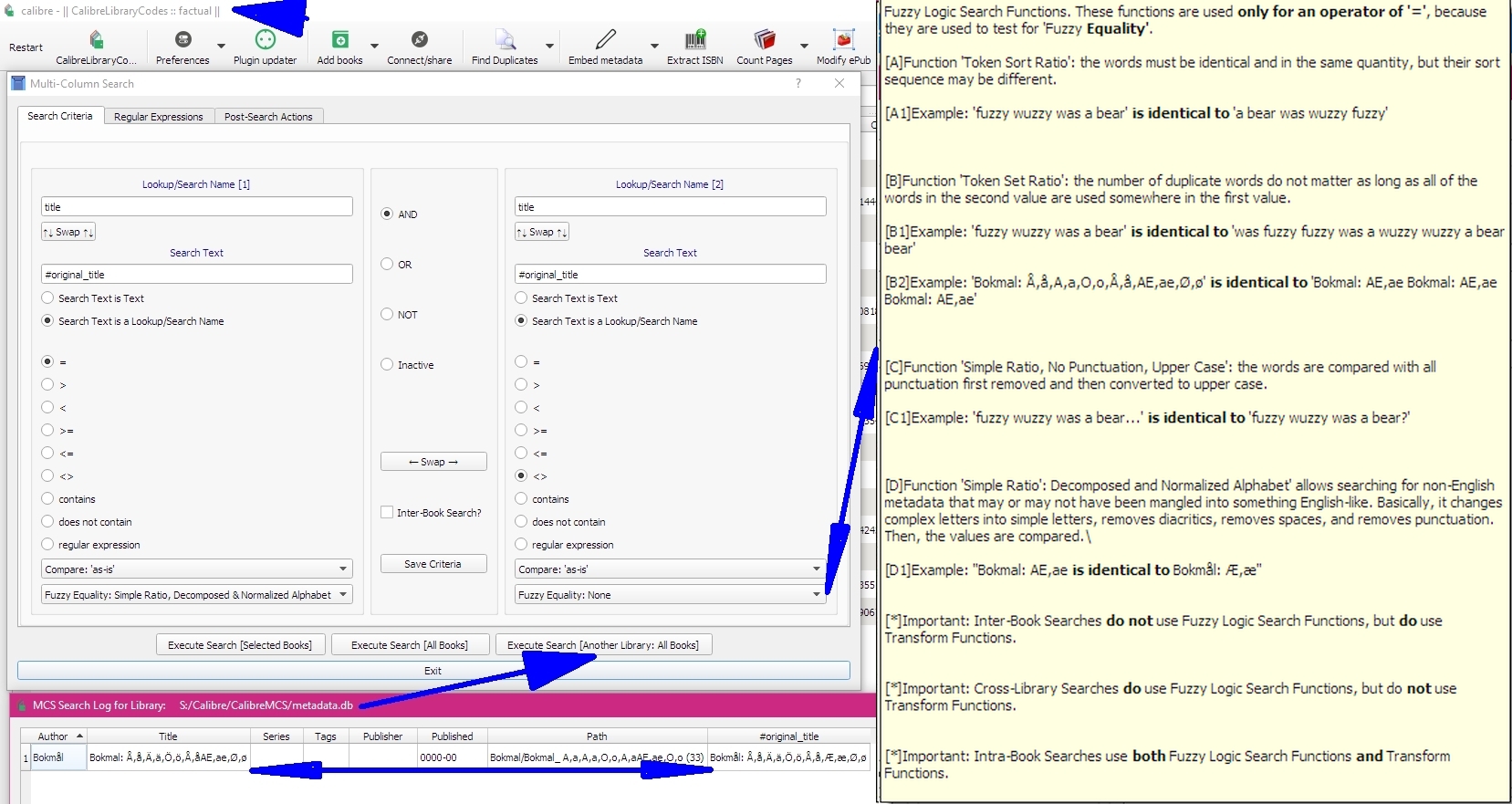This screenshot has width=1512, height=804.
Task: Click Execute Search [Another Library: All Books]
Action: click(x=603, y=645)
